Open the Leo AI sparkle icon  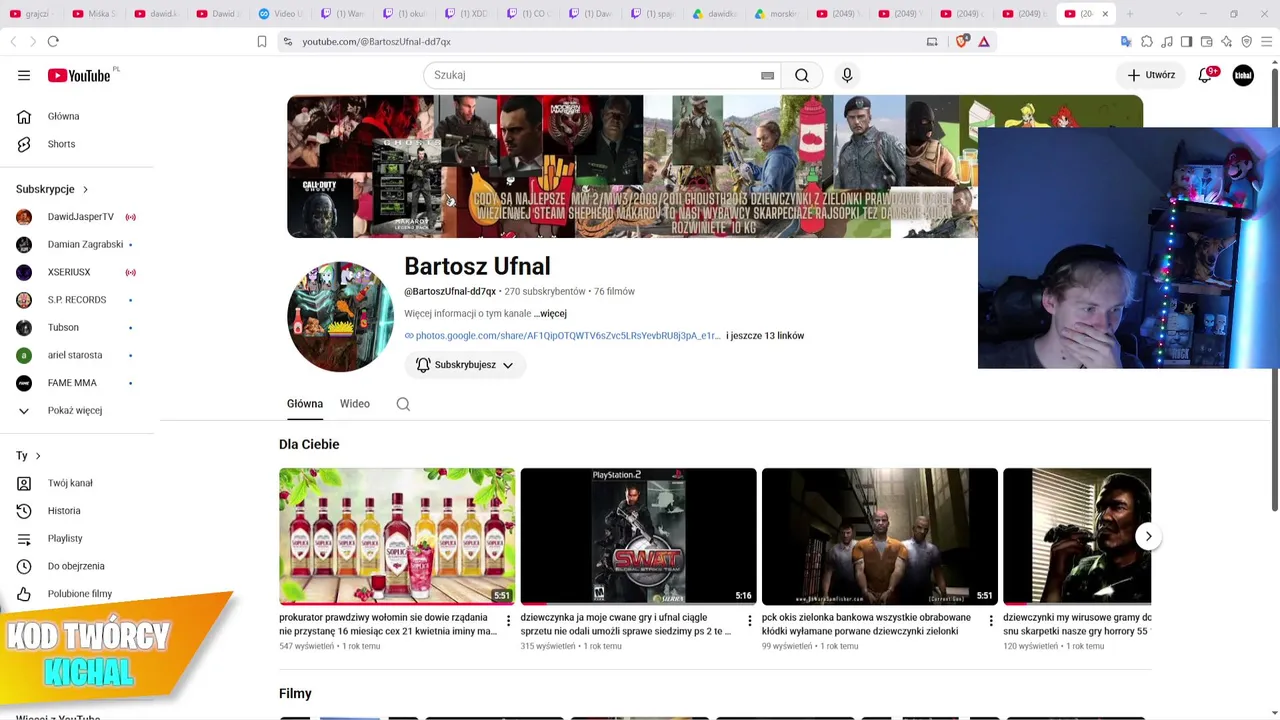pos(1227,41)
